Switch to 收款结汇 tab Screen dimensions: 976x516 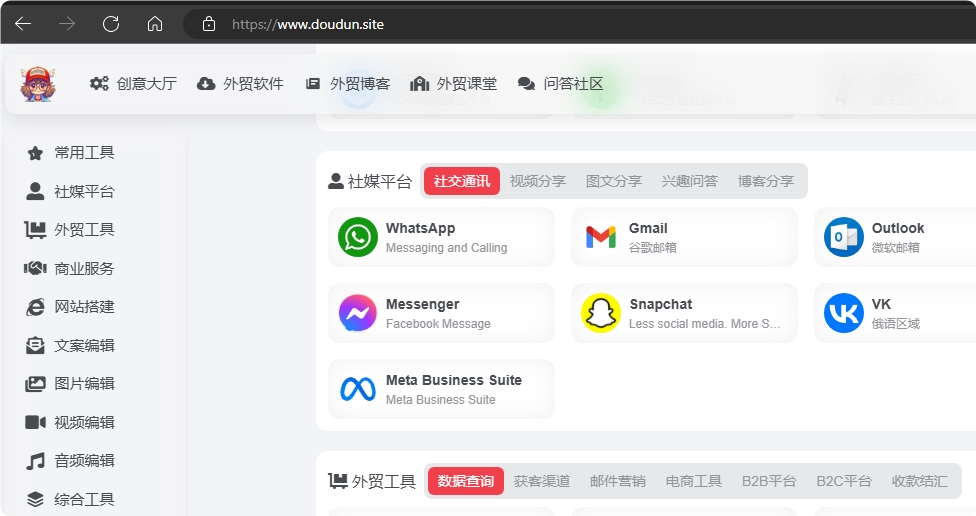point(919,481)
